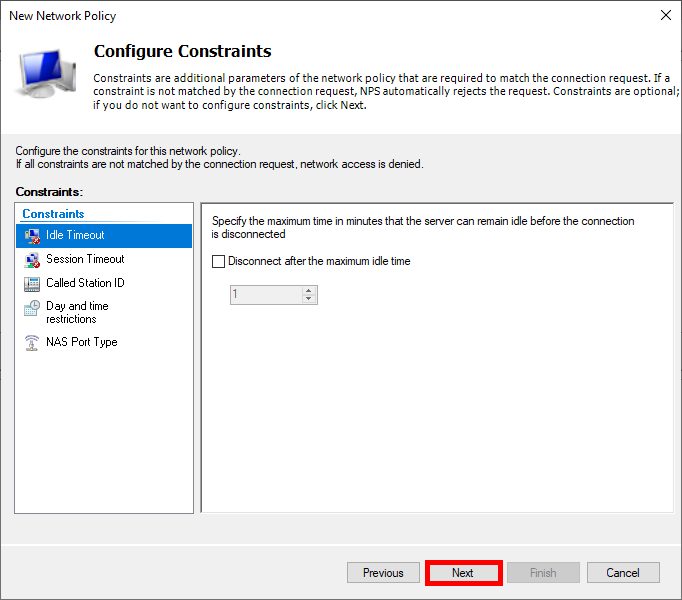Cancel the New Network Policy wizard
This screenshot has width=682, height=600.
click(x=622, y=573)
